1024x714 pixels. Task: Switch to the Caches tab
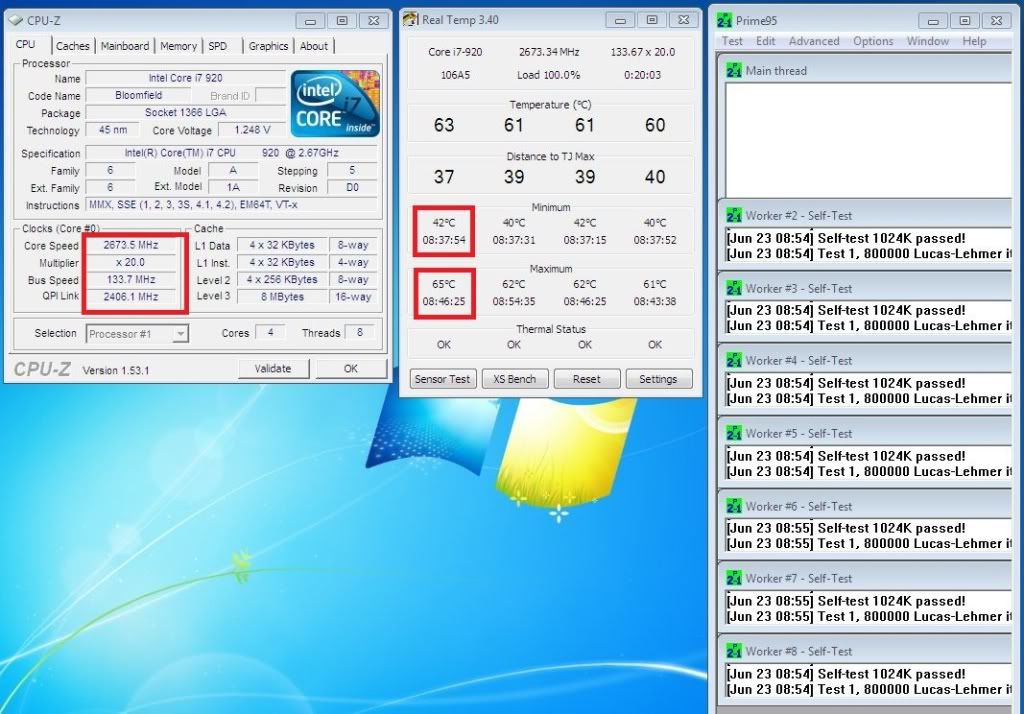coord(72,46)
